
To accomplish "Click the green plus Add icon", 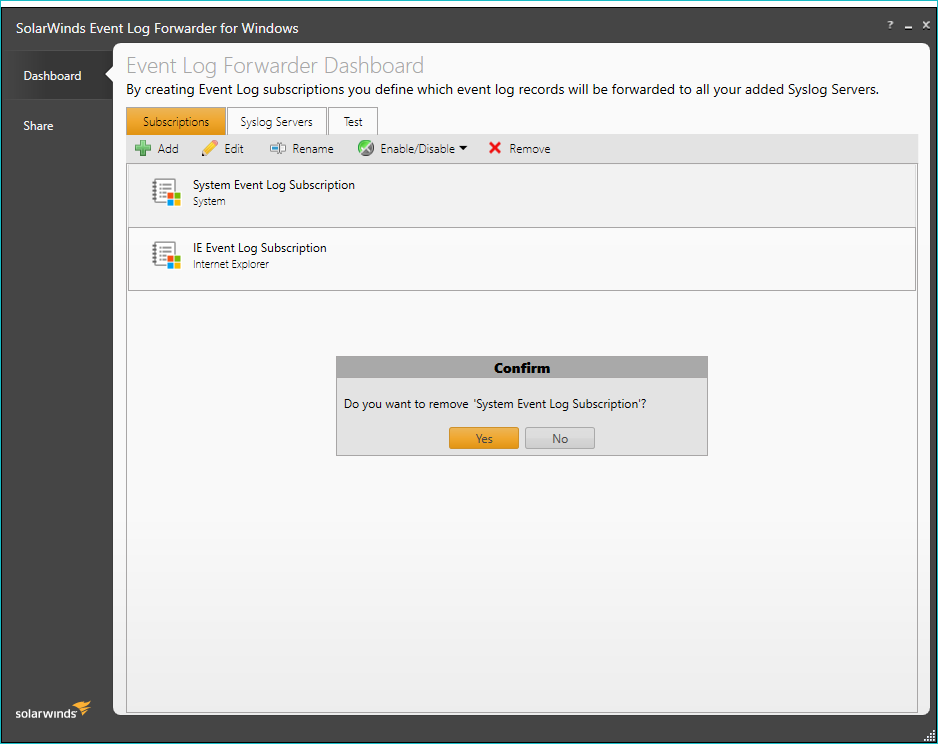I will [x=143, y=148].
